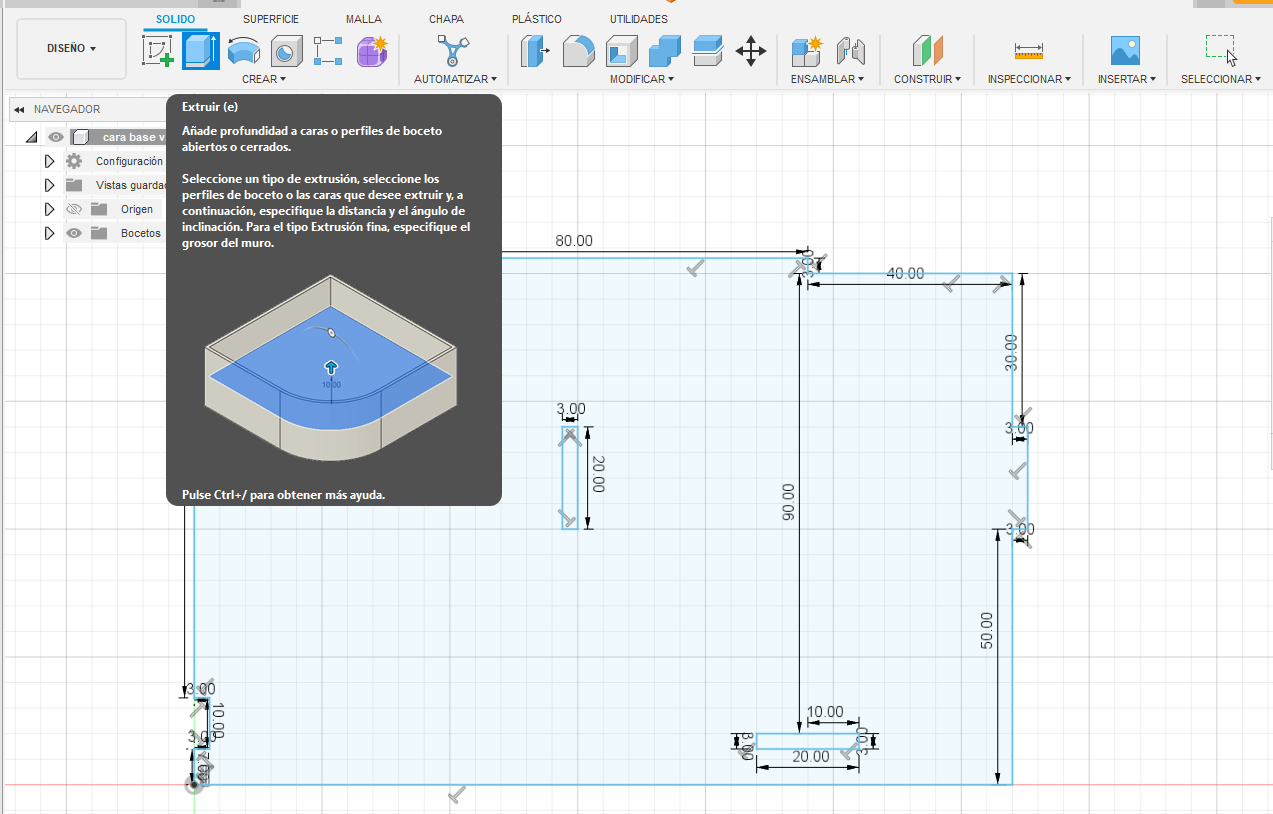Select the Revolve tool icon
Viewport: 1273px width, 814px height.
tap(243, 51)
